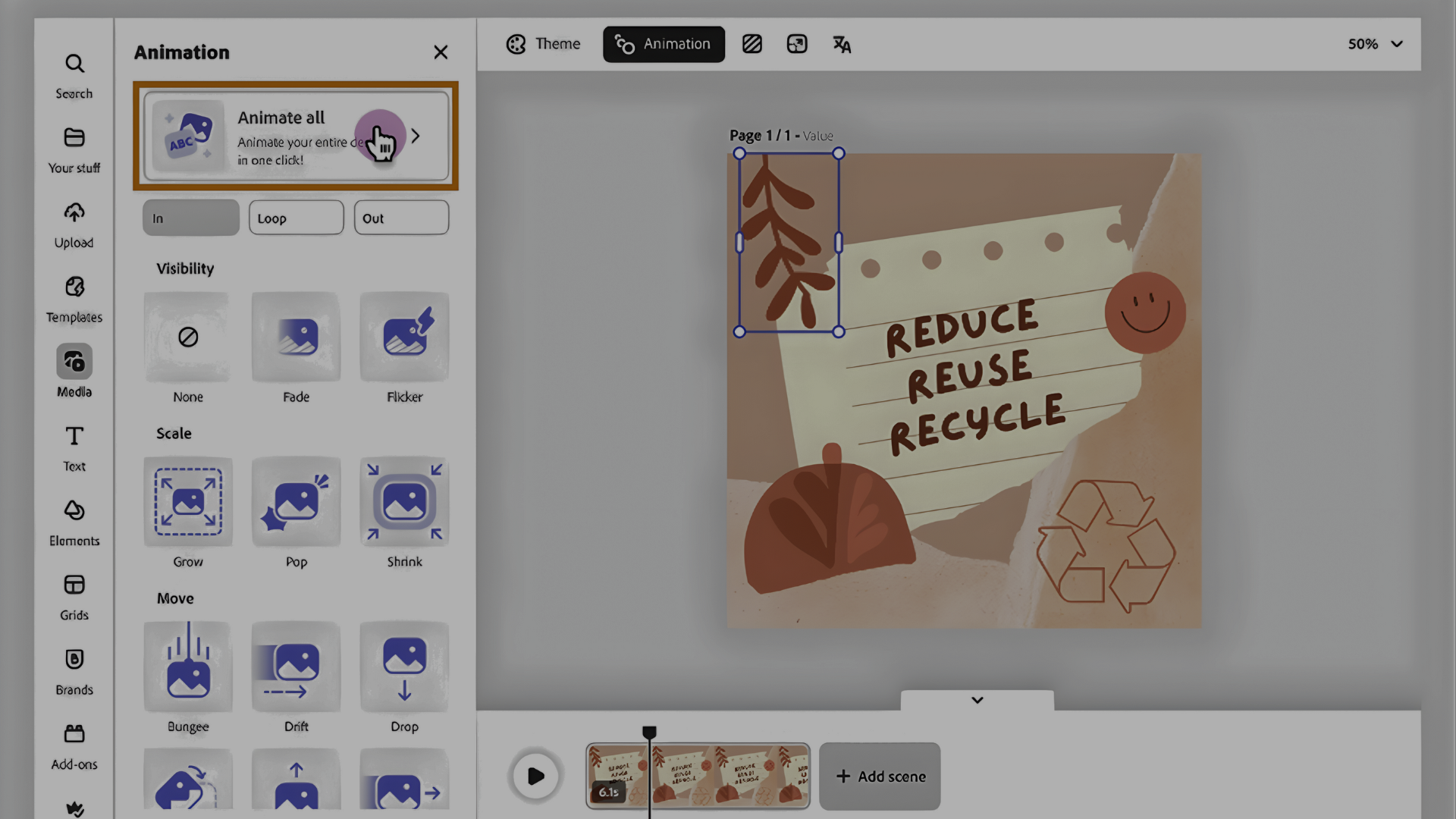
Task: Open the 50% zoom level dropdown
Action: tap(1375, 45)
